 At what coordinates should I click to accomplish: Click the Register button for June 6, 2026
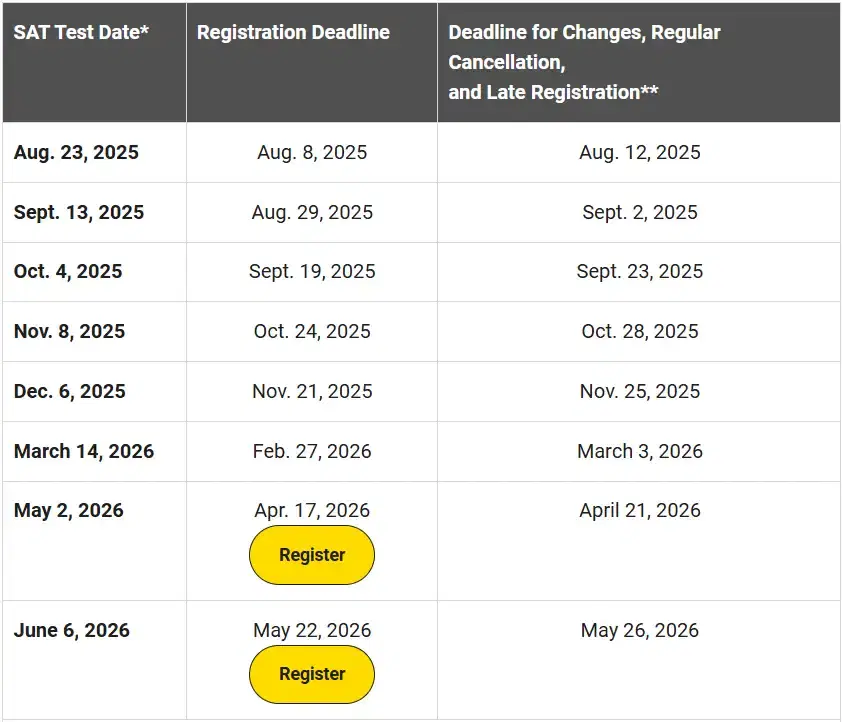tap(311, 674)
